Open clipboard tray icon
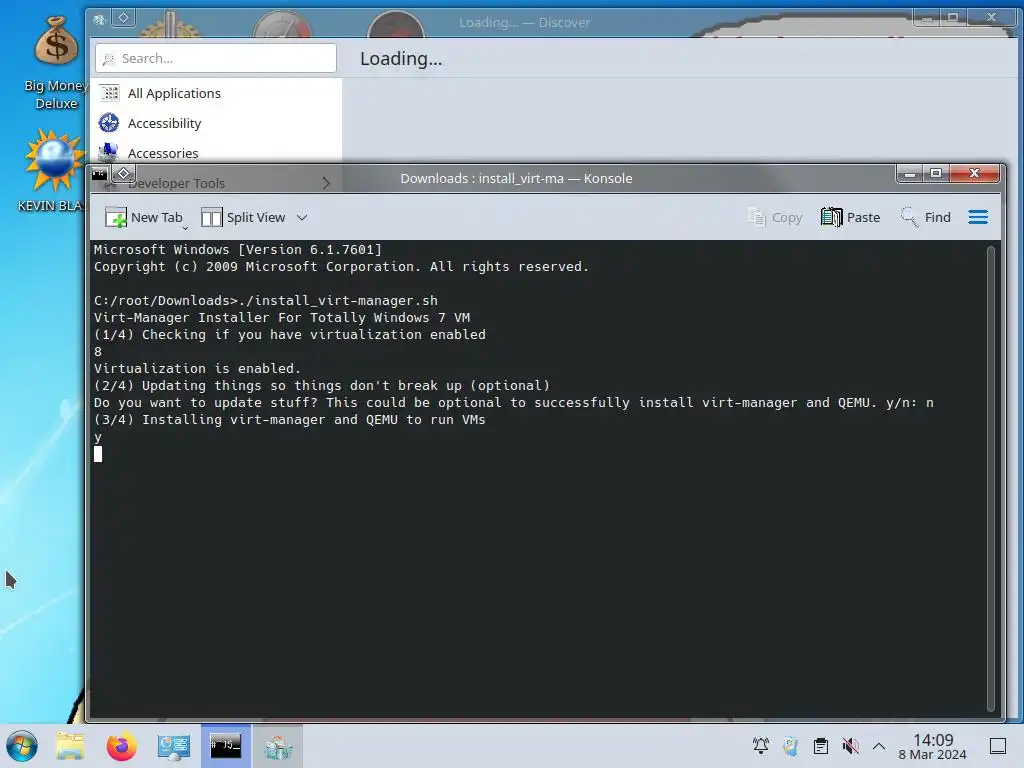This screenshot has width=1024, height=768. (x=820, y=745)
